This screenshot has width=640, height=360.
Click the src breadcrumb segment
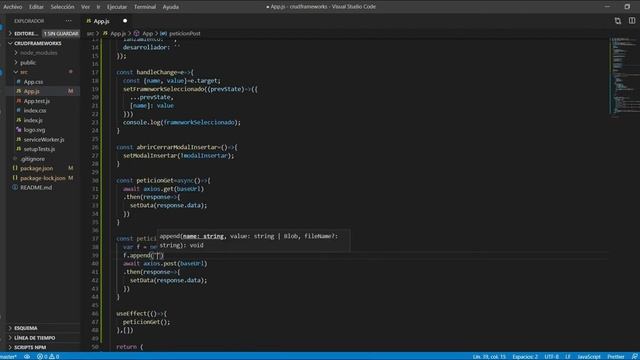click(90, 33)
